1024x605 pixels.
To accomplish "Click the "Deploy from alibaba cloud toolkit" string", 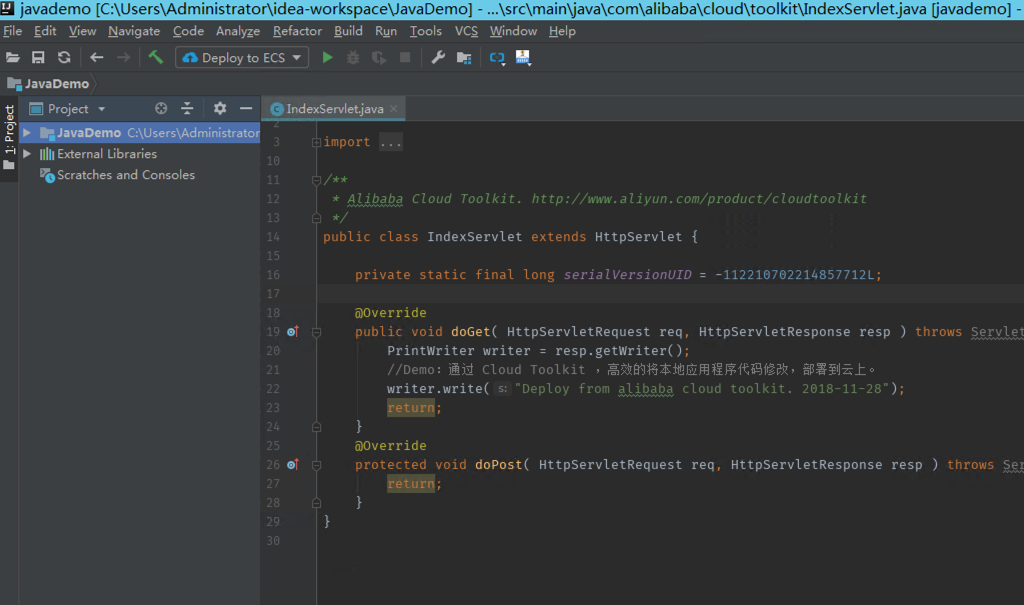I will pos(701,389).
